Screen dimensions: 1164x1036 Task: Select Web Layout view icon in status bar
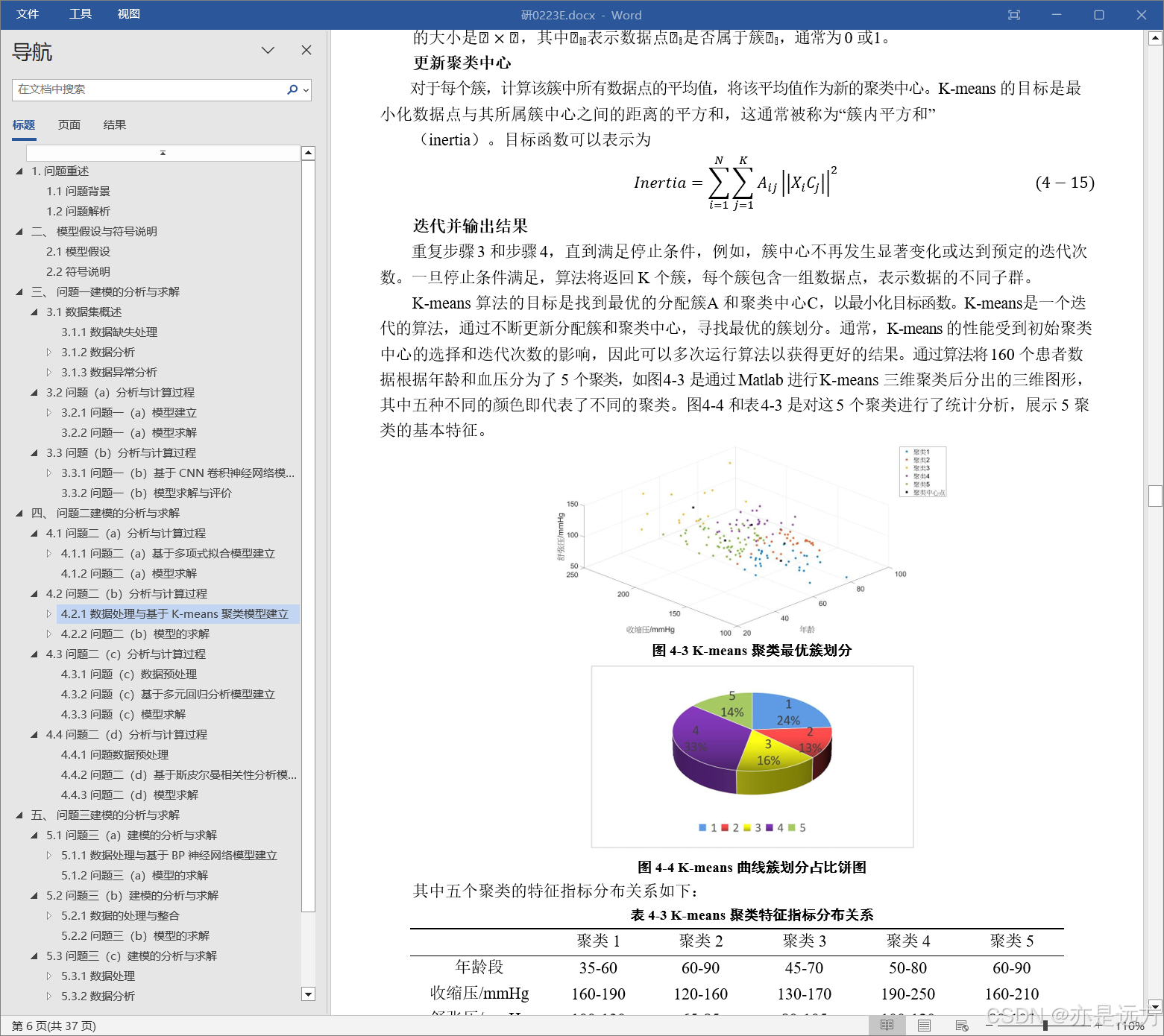coord(962,1026)
